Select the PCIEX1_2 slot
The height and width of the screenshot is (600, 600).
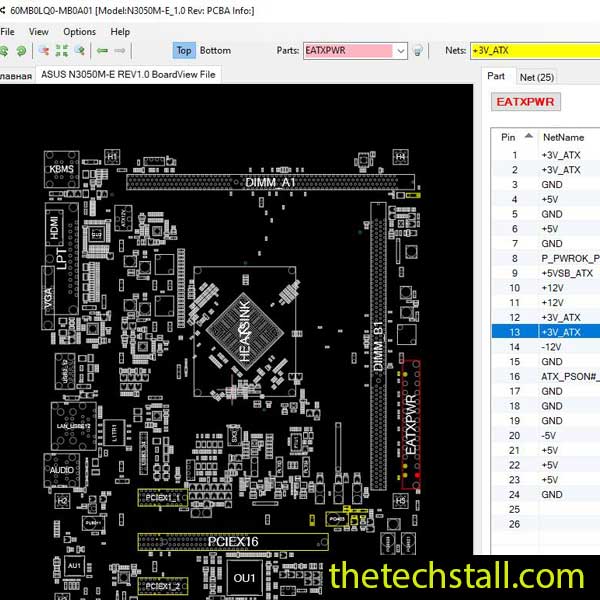[x=163, y=586]
